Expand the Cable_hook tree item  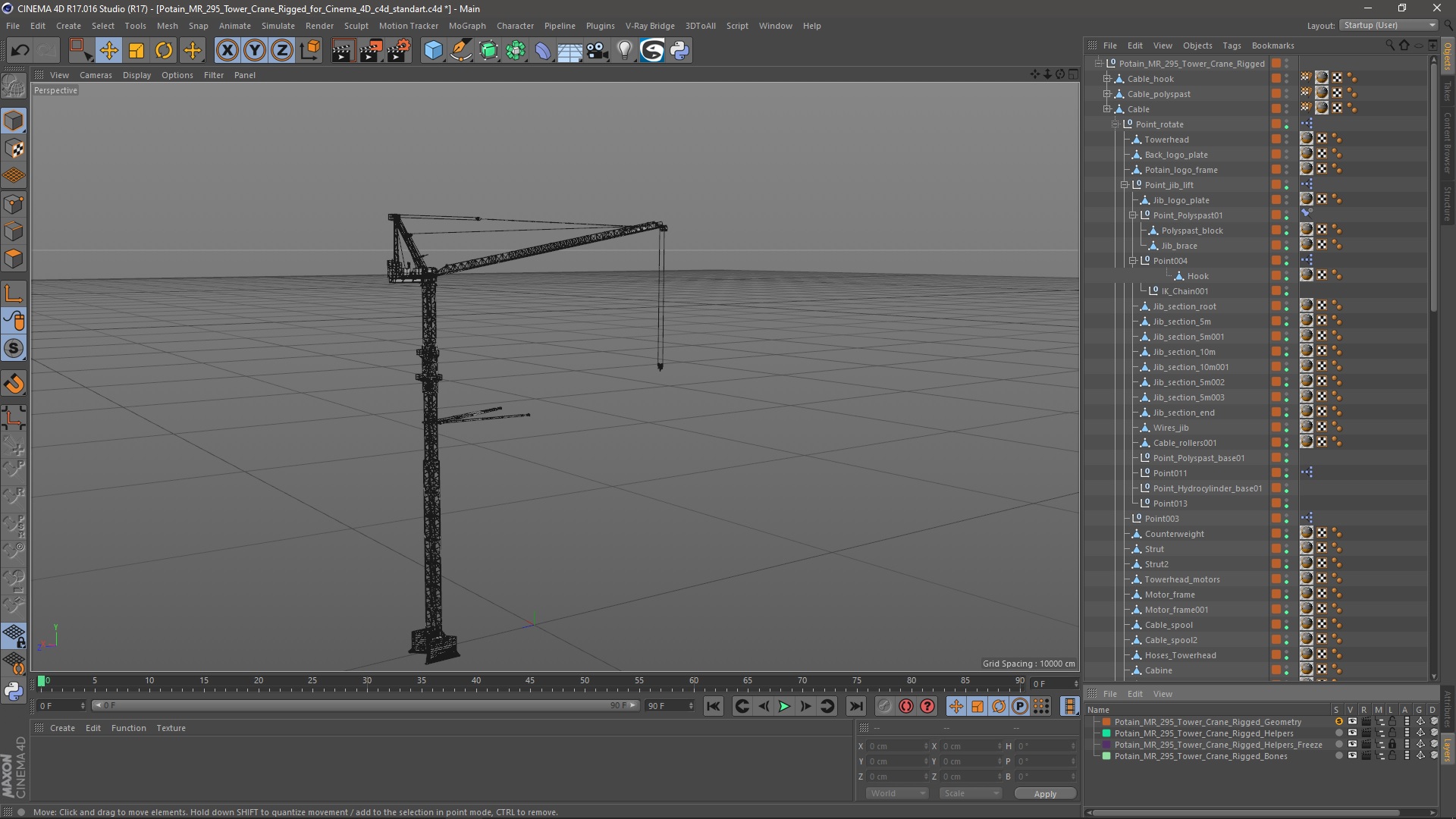[x=1107, y=79]
